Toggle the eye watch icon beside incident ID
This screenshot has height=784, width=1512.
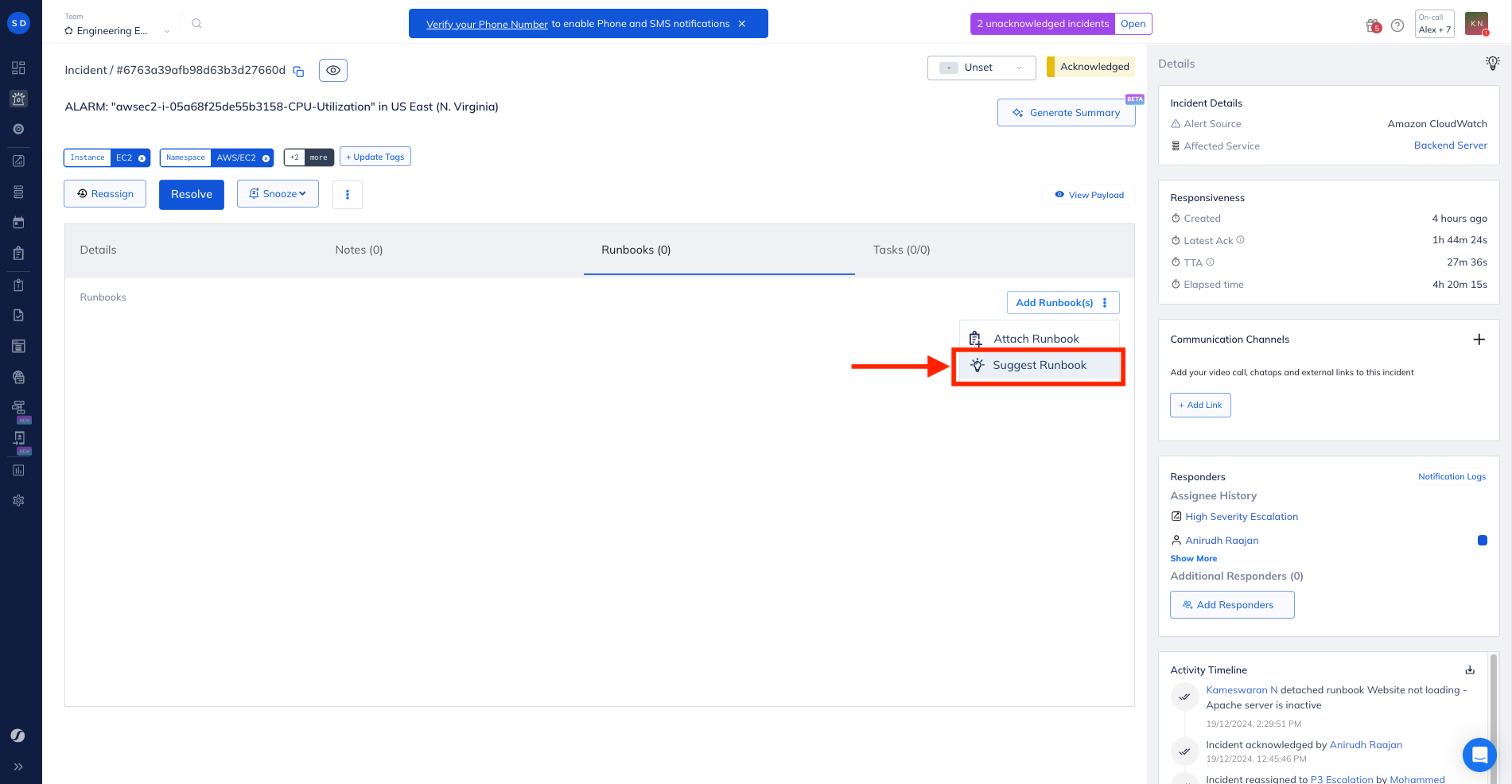(x=333, y=71)
